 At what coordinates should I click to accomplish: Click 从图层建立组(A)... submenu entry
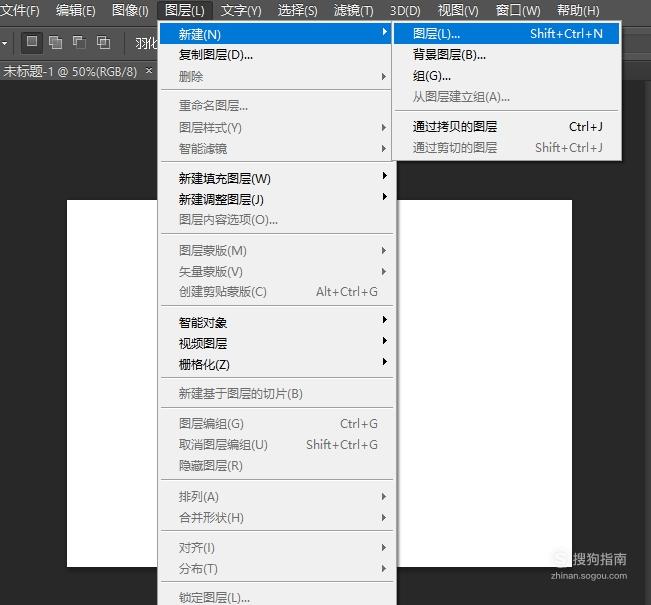click(x=507, y=97)
